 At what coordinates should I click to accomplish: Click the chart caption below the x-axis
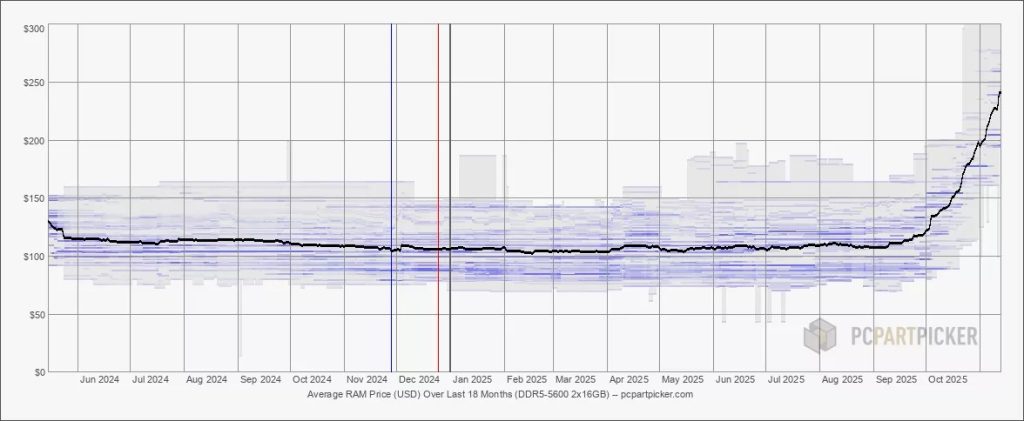click(x=500, y=395)
